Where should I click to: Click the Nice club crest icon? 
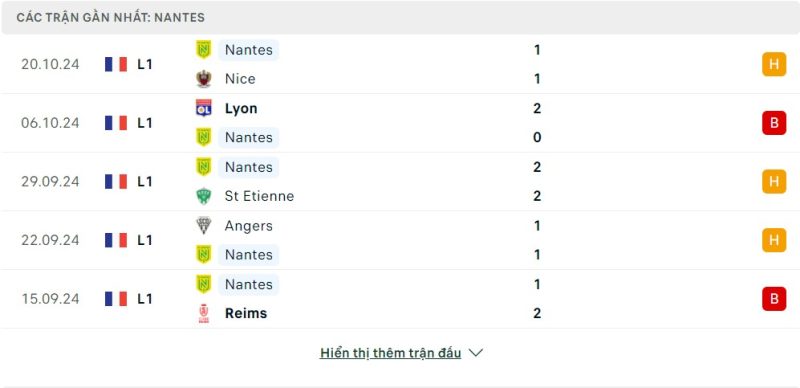point(204,79)
